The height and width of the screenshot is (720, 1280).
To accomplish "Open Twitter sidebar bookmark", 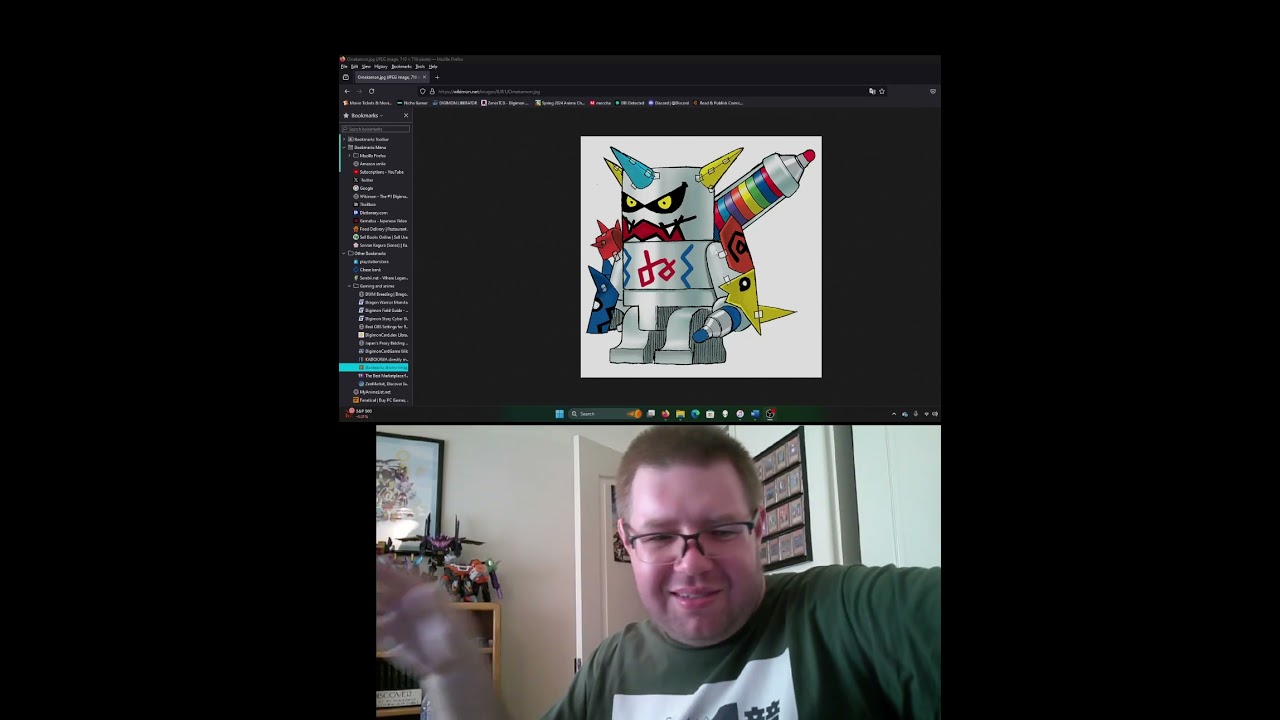I will (364, 180).
